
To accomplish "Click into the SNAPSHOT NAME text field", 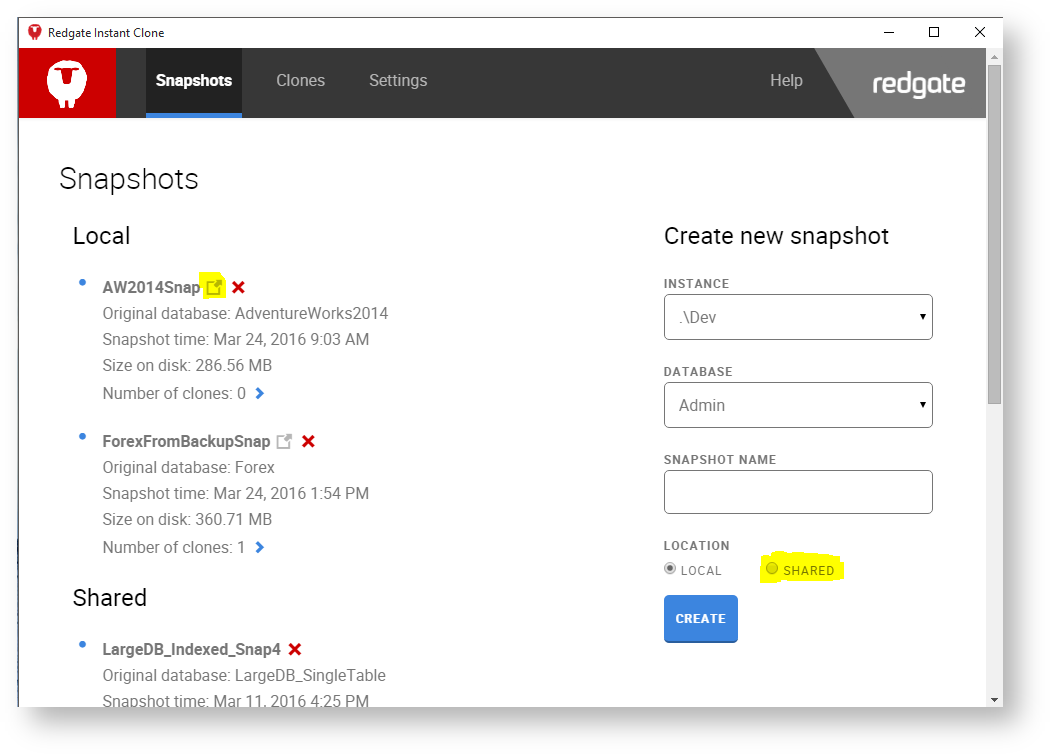I will (798, 492).
